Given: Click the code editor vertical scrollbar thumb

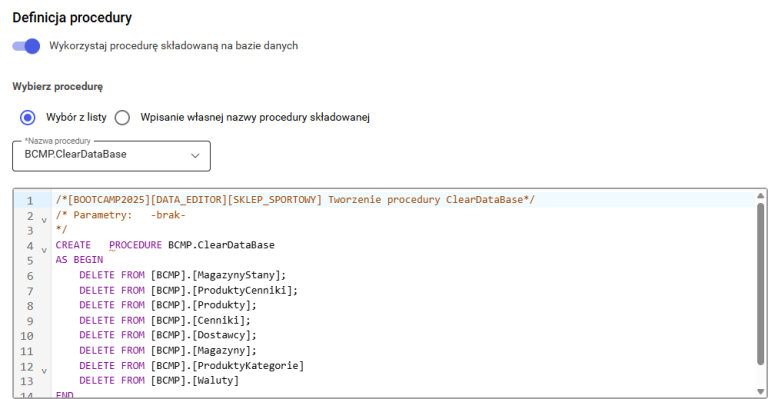Looking at the screenshot, I should tap(760, 284).
